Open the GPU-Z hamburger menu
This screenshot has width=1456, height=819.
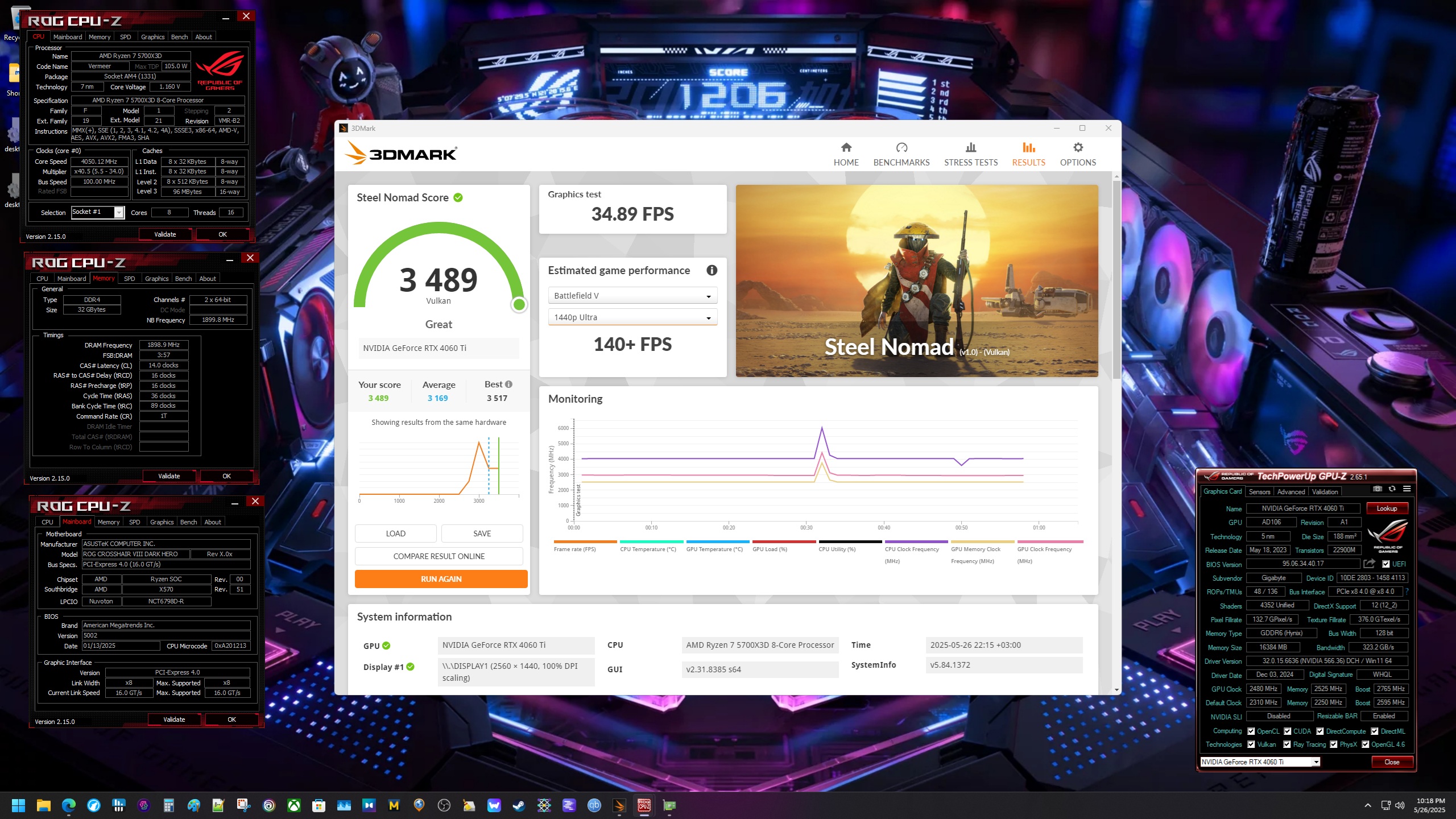click(1407, 489)
